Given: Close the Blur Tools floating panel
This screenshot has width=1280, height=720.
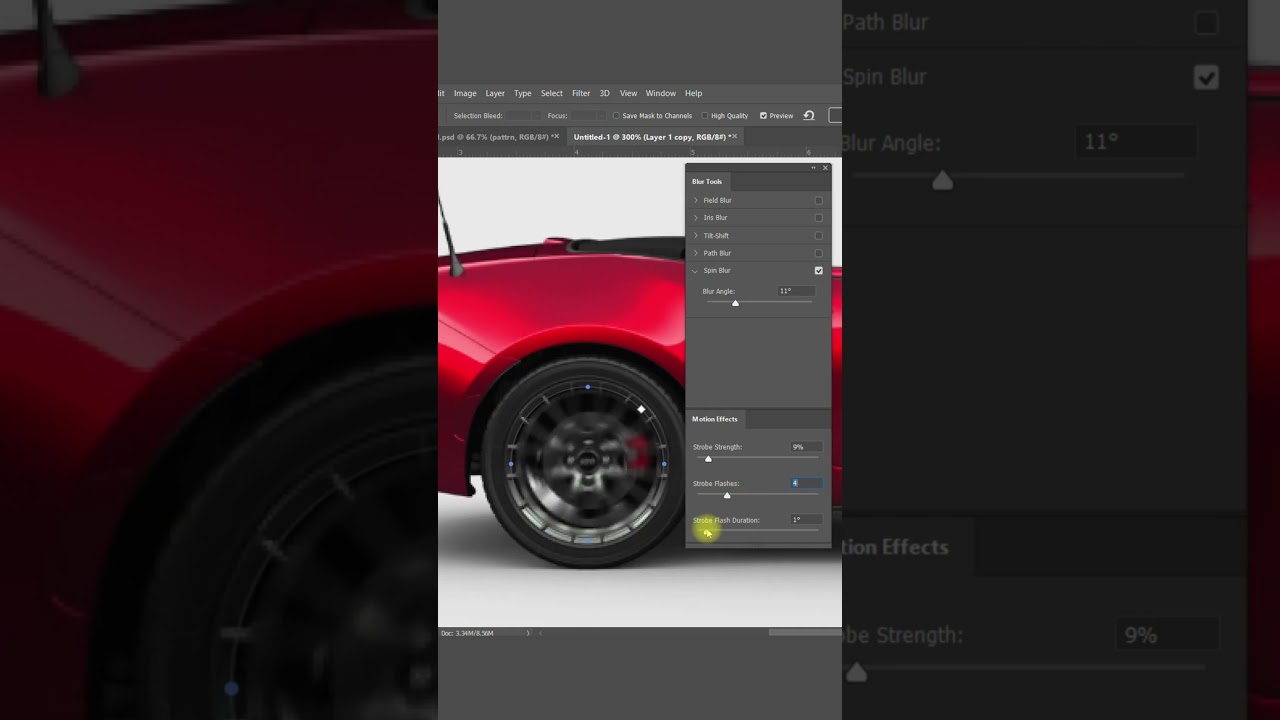Looking at the screenshot, I should [825, 167].
